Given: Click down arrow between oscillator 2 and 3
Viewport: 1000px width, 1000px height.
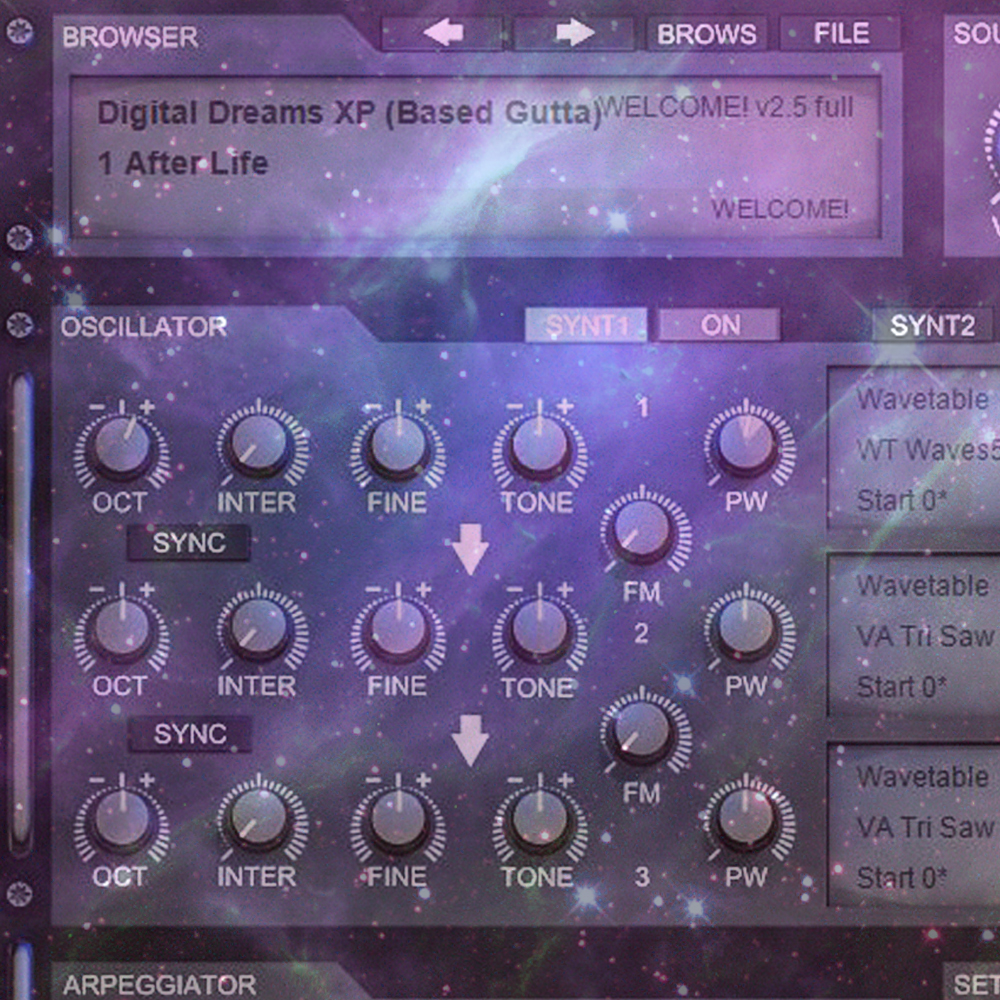Looking at the screenshot, I should click(471, 740).
